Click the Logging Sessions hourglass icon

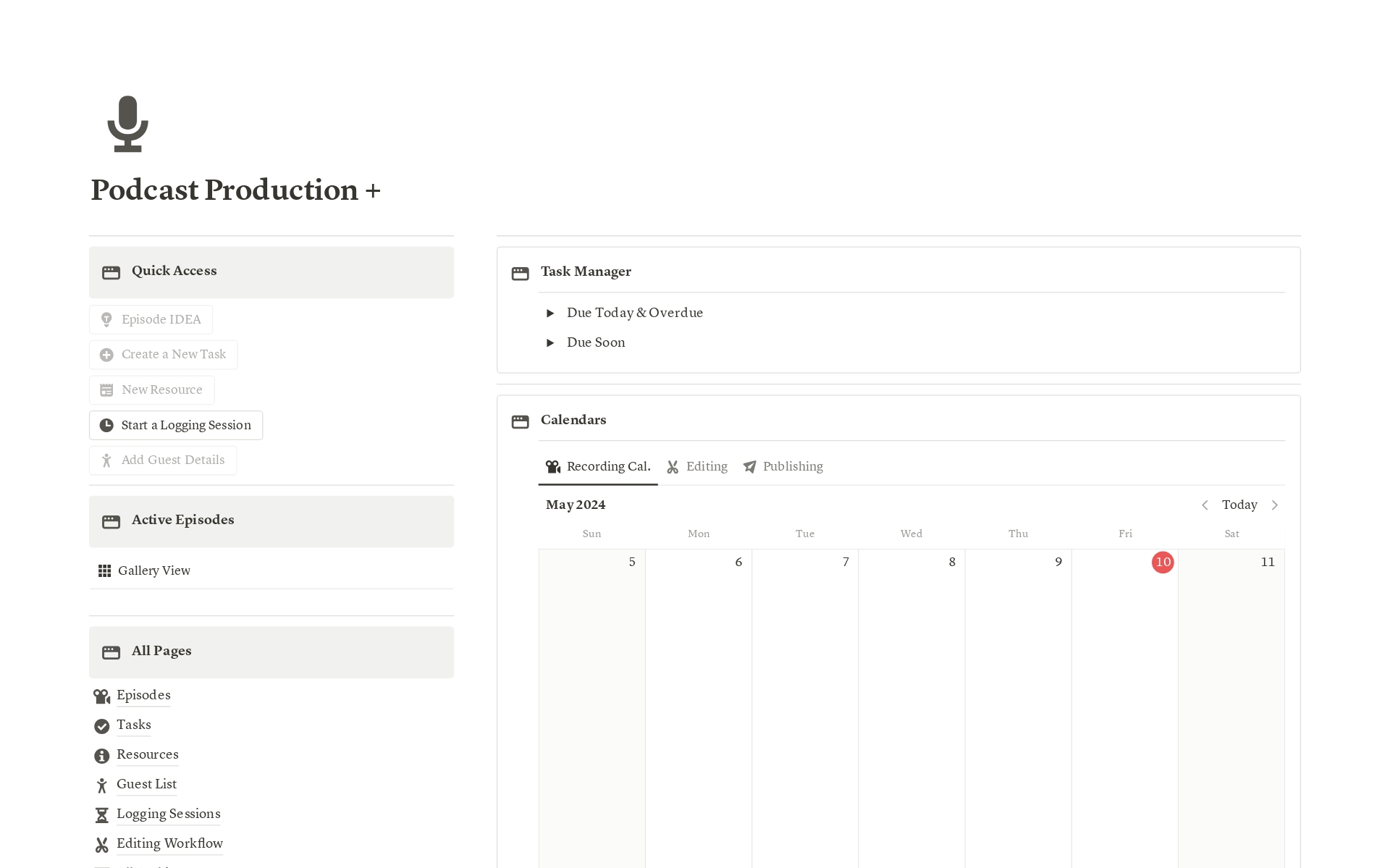click(101, 815)
